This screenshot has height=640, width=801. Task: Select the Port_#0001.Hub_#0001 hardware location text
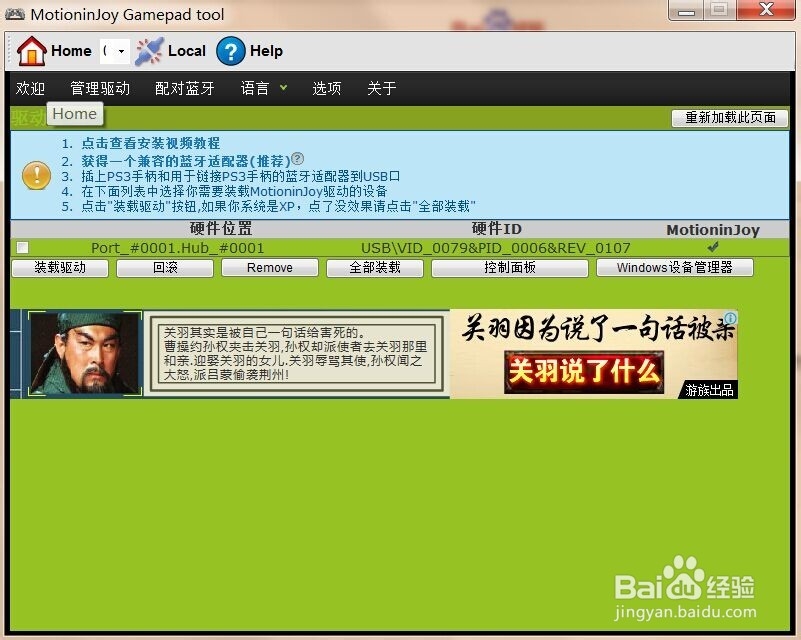point(177,248)
